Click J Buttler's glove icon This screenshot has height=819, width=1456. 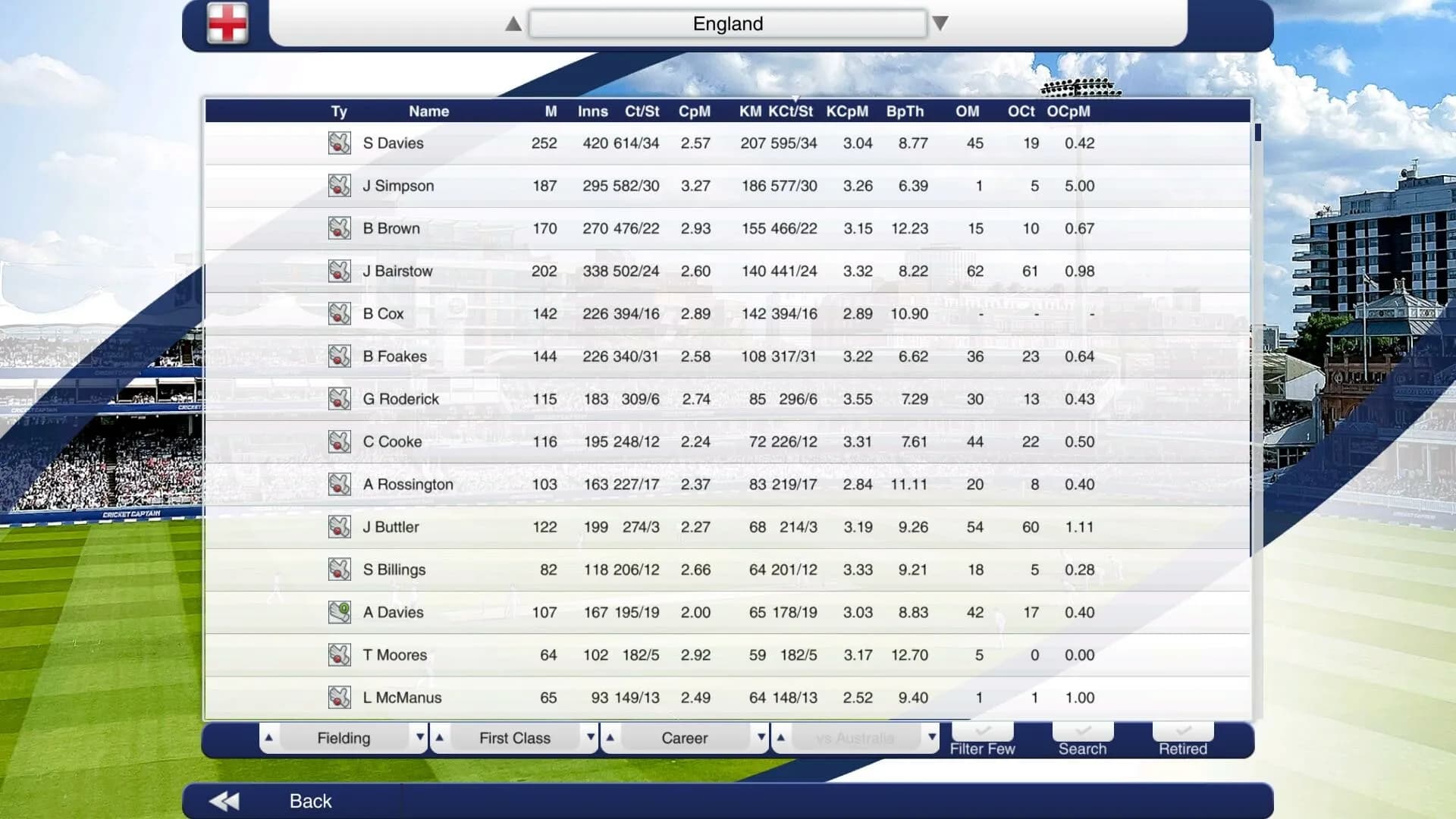coord(339,527)
